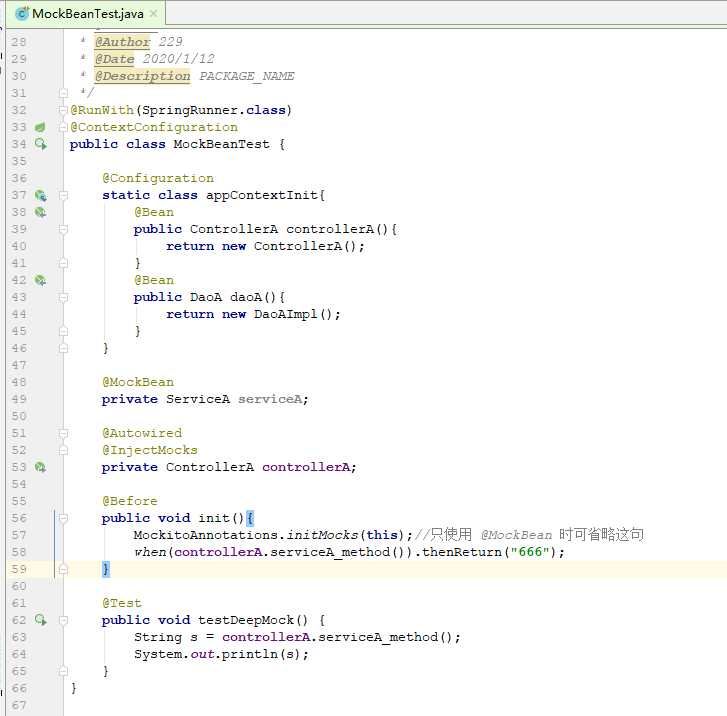Click the appContextInit class name
727x716 pixels.
[x=261, y=195]
